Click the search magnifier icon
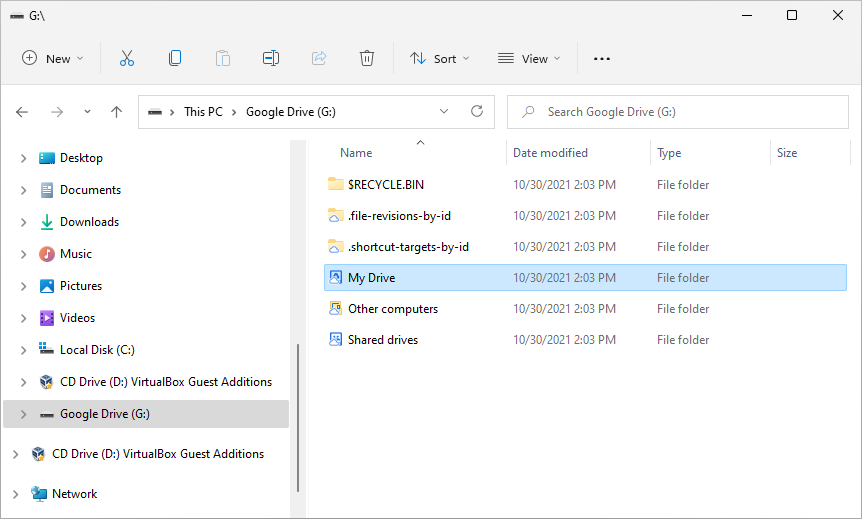The image size is (862, 519). point(528,112)
